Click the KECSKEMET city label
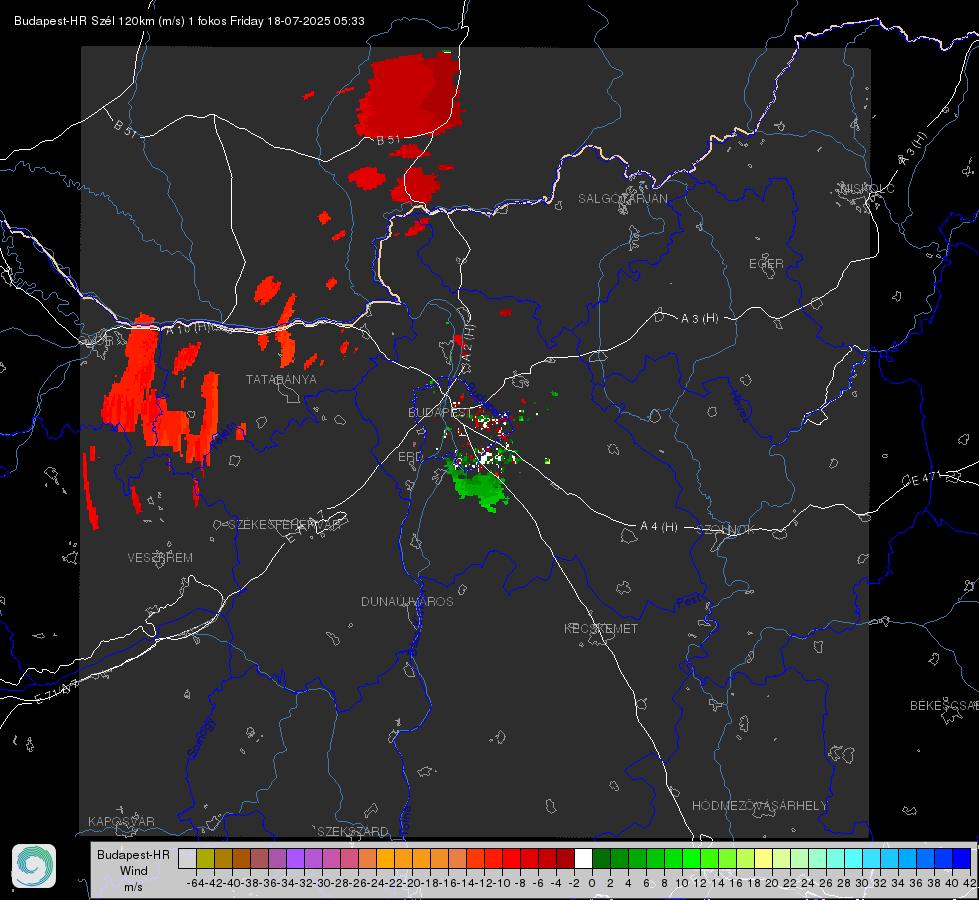979x900 pixels. pyautogui.click(x=601, y=628)
